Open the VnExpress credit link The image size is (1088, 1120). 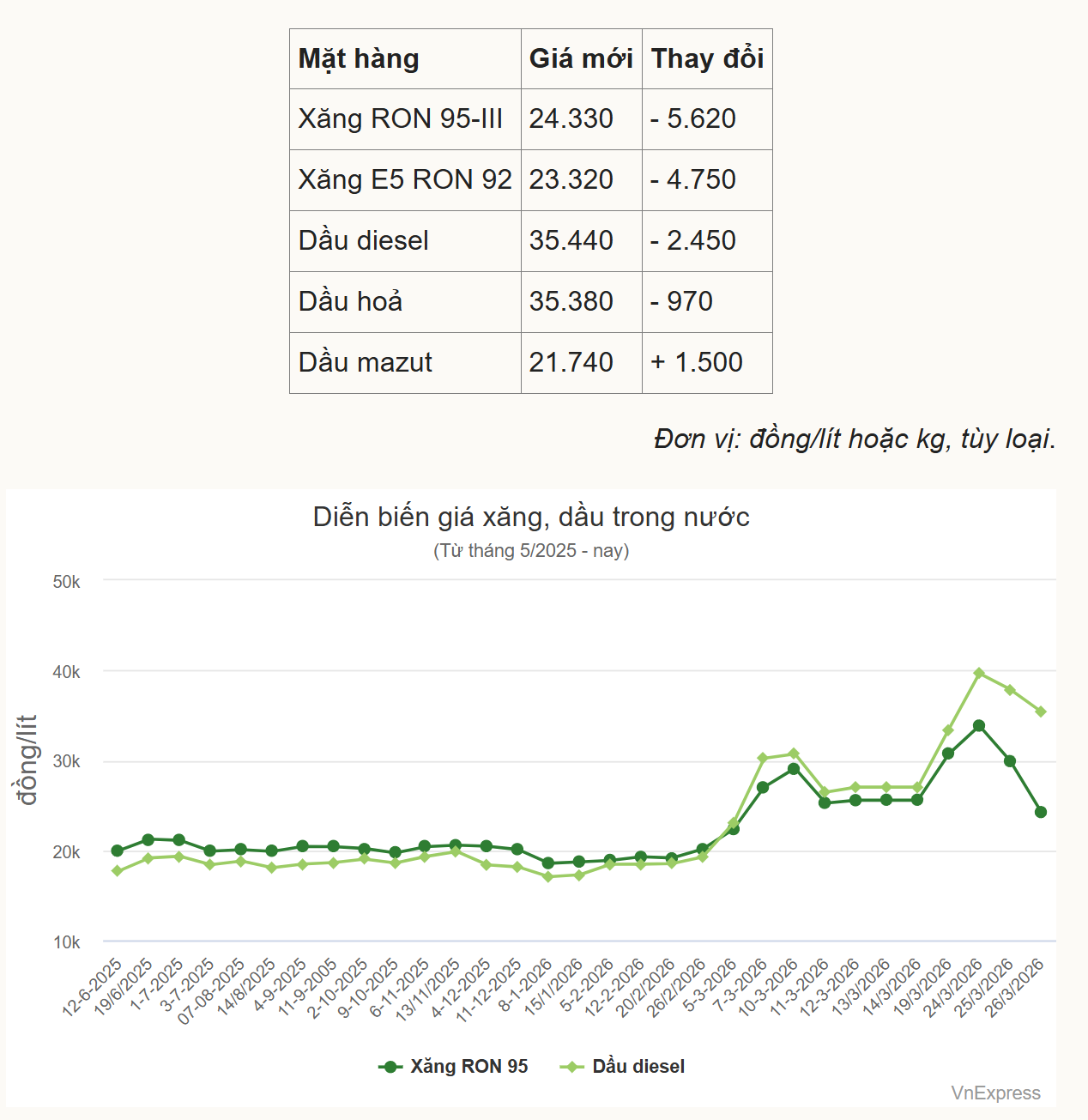click(995, 1093)
